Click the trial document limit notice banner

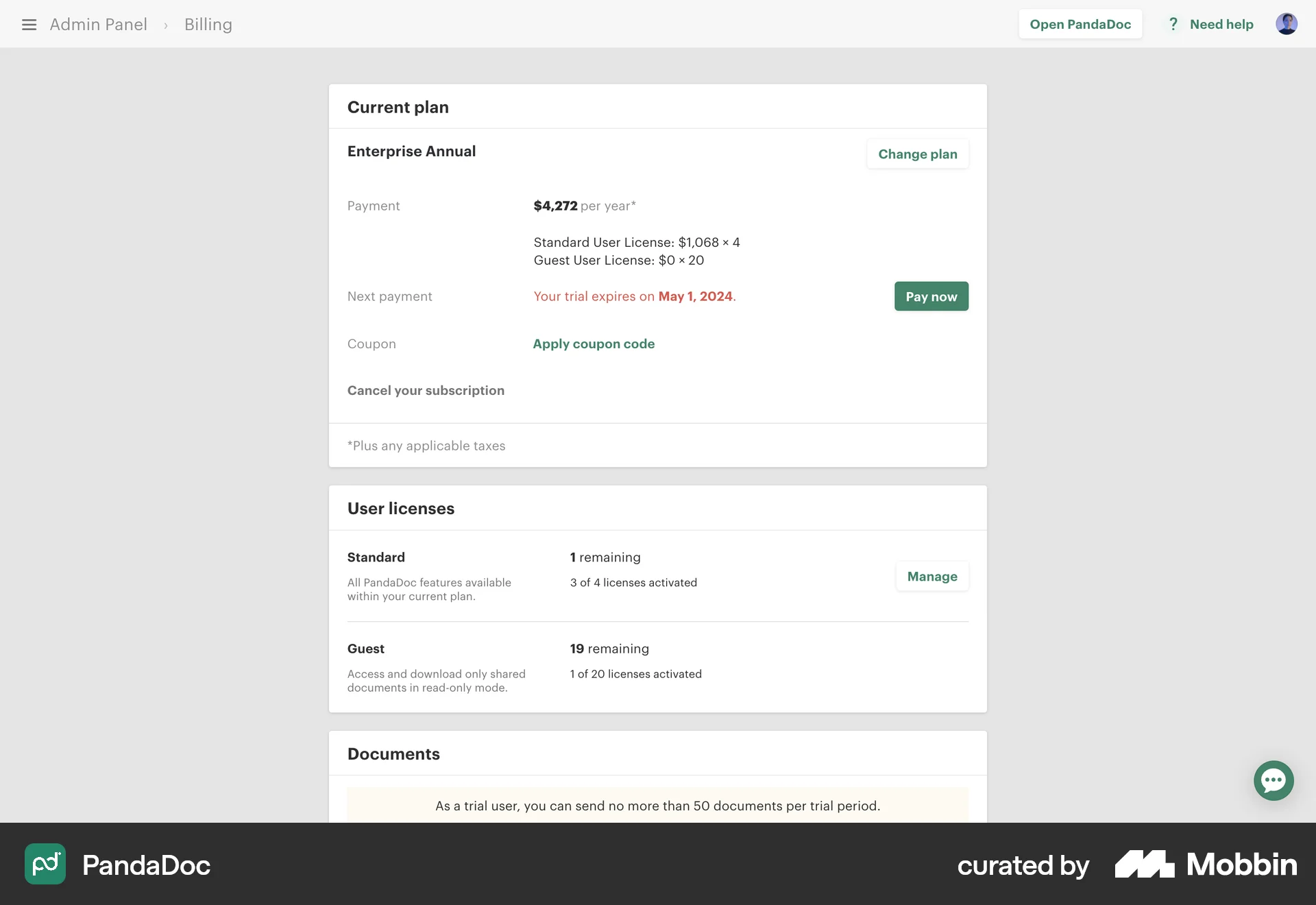tap(657, 806)
